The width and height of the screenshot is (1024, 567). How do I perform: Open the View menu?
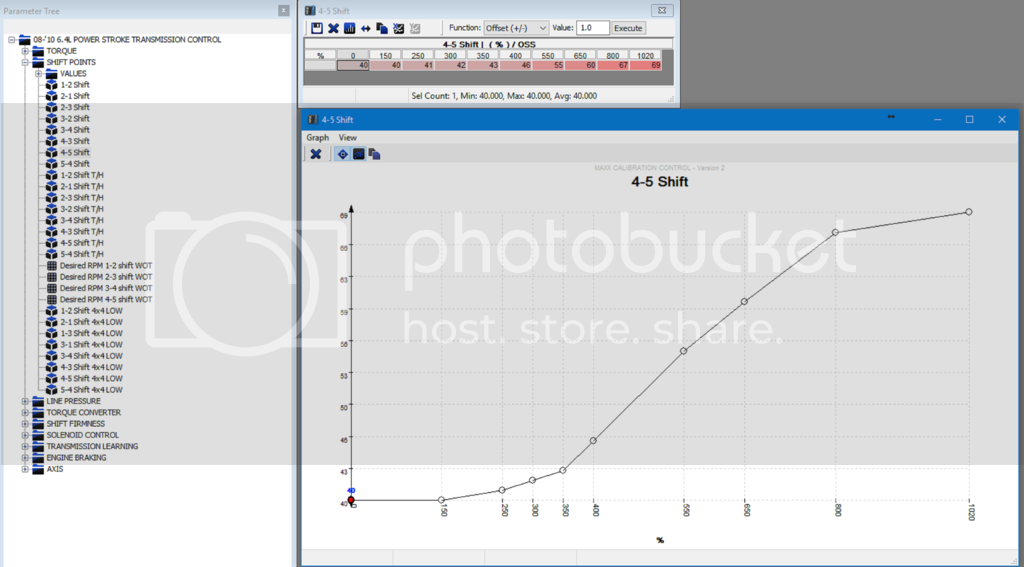[347, 138]
